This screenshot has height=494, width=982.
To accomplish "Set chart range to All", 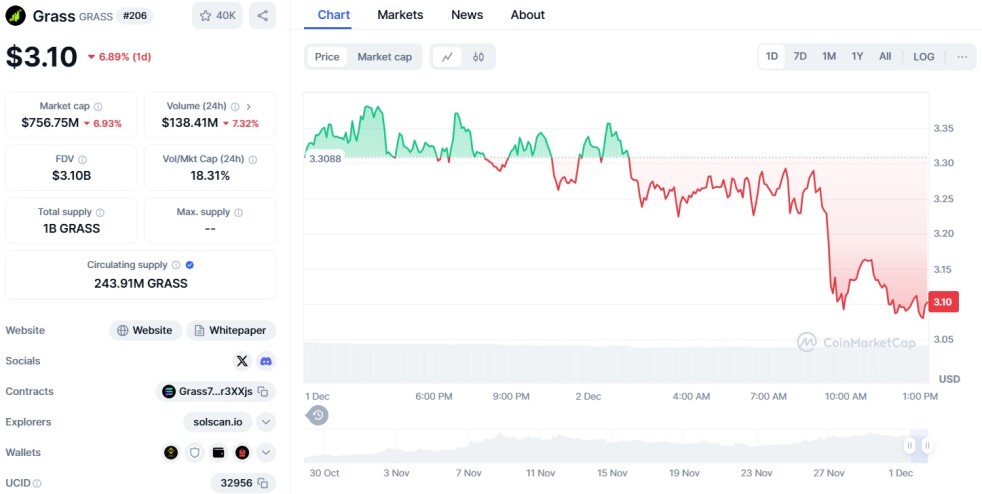I will tap(885, 56).
